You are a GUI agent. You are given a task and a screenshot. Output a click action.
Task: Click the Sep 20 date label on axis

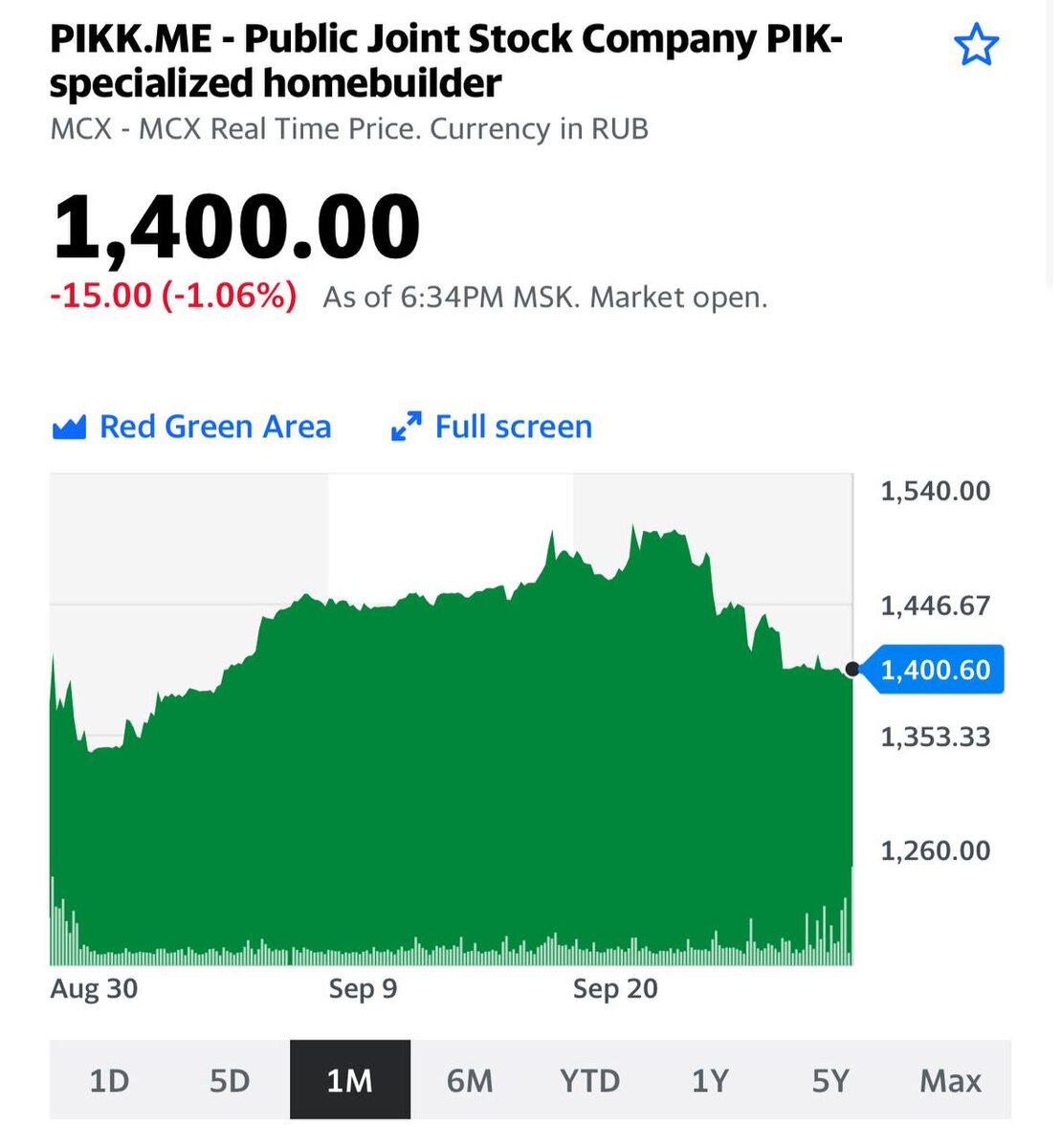click(615, 988)
